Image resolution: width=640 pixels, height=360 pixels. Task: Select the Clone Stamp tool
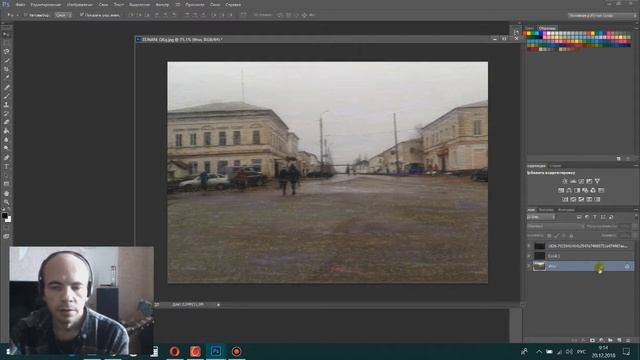[7, 105]
